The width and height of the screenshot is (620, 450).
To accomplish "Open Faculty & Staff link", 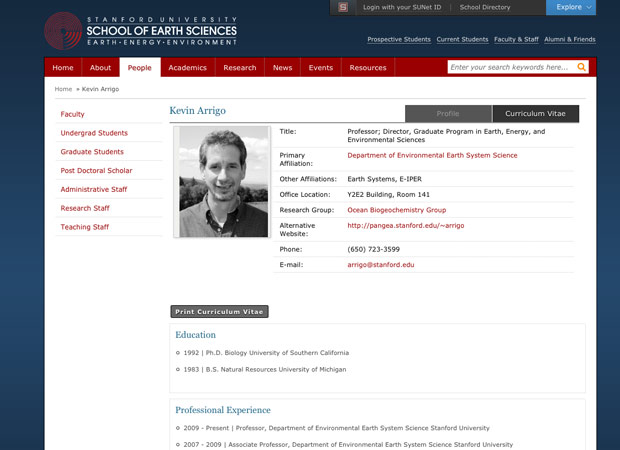I will (x=516, y=39).
